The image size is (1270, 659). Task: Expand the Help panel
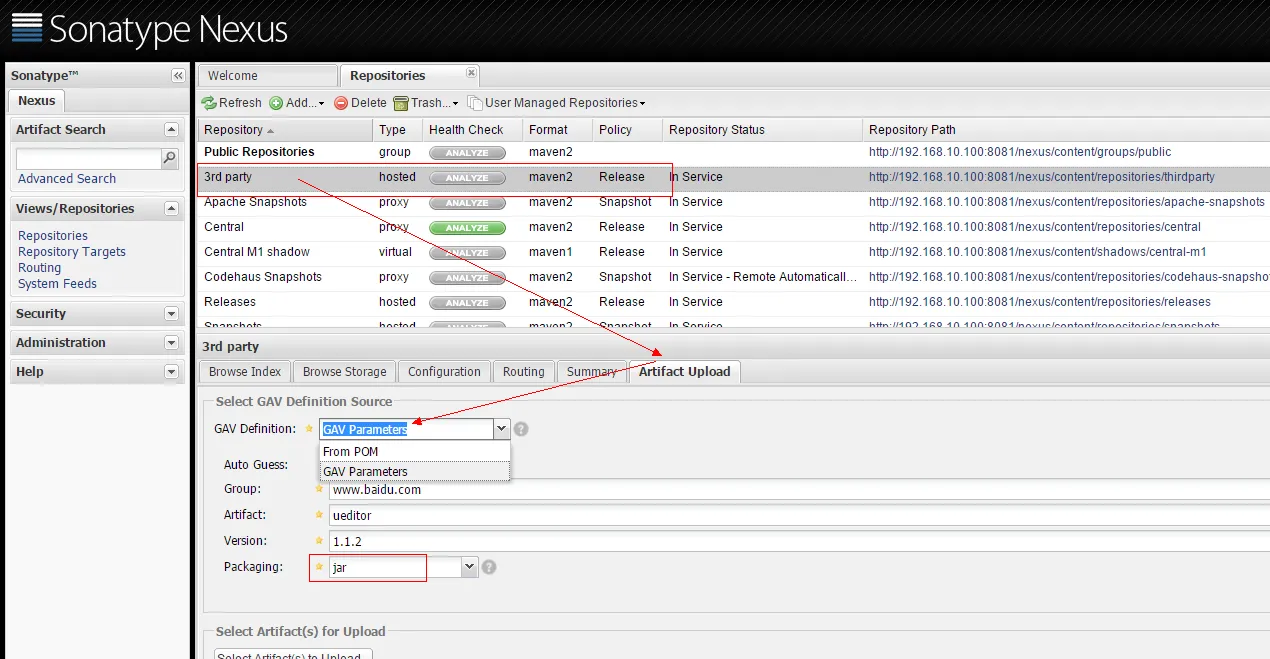pyautogui.click(x=171, y=372)
